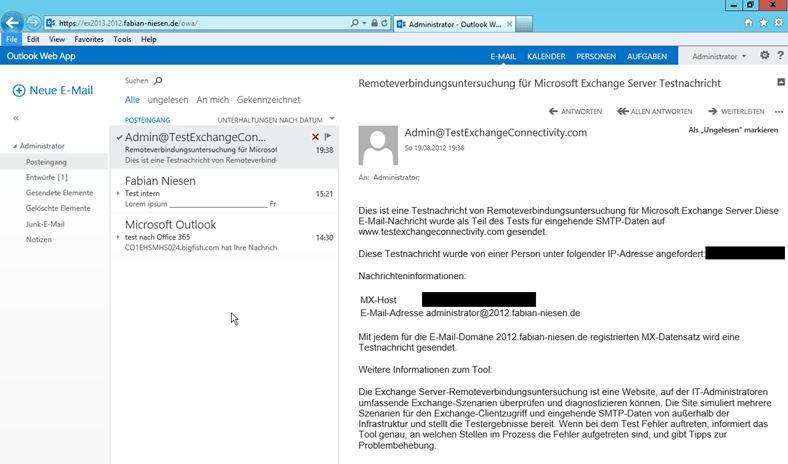Click reading pane pop-out icon by subject
This screenshot has width=788, height=464.
coord(781,82)
